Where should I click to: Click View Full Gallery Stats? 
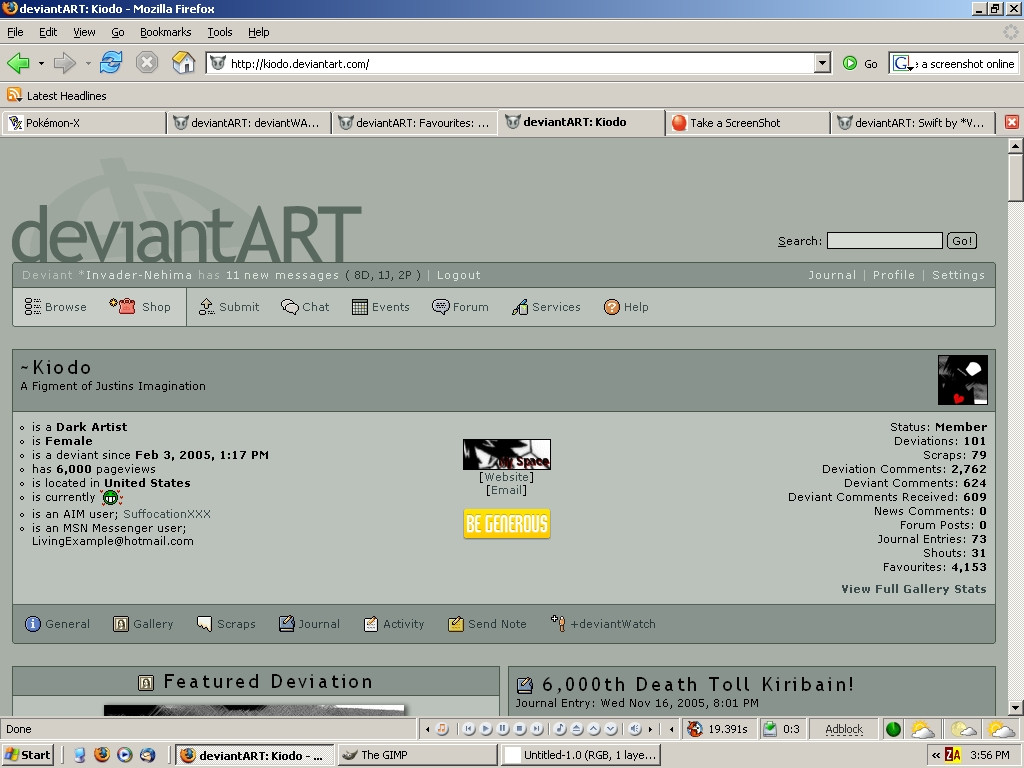pos(914,589)
